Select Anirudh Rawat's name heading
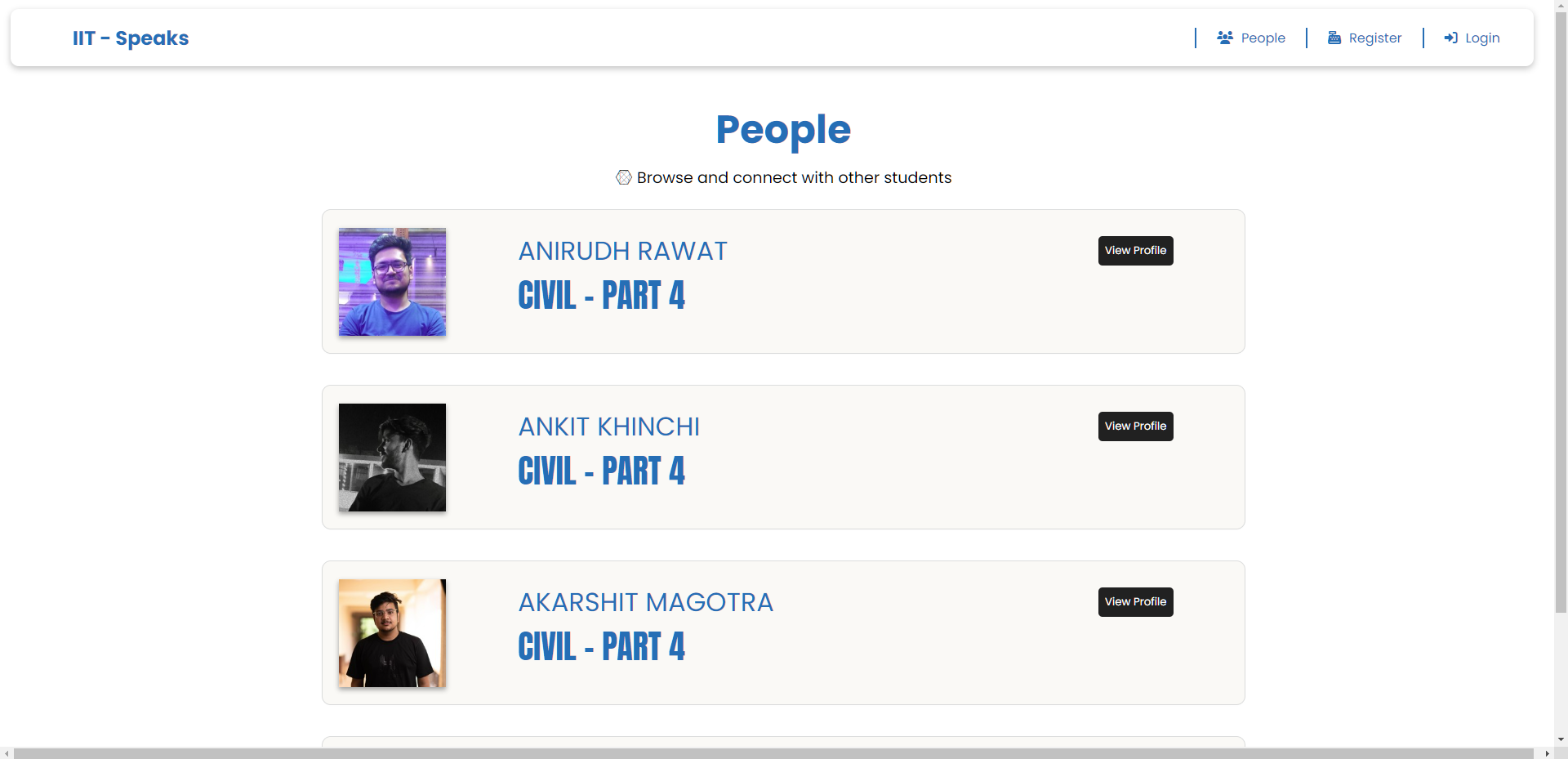The height and width of the screenshot is (759, 1568). tap(621, 251)
